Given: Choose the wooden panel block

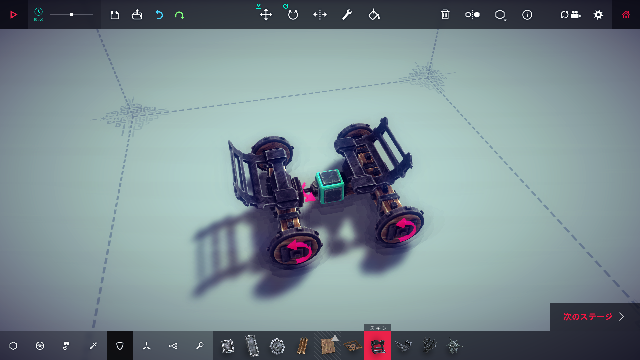Looking at the screenshot, I should [328, 346].
